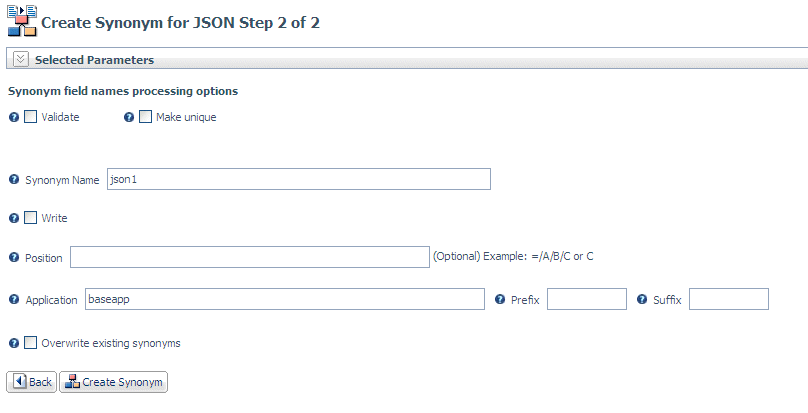Viewport: 808px width, 413px height.
Task: Open help icon next to Prefix
Action: [x=500, y=299]
